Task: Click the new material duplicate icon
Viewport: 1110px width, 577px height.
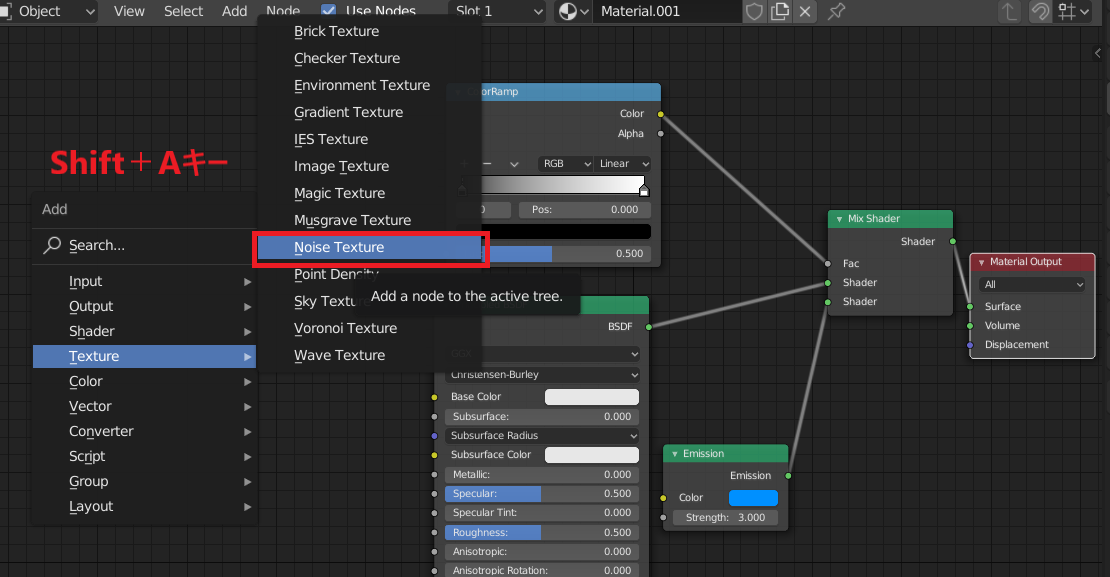Action: click(x=779, y=11)
